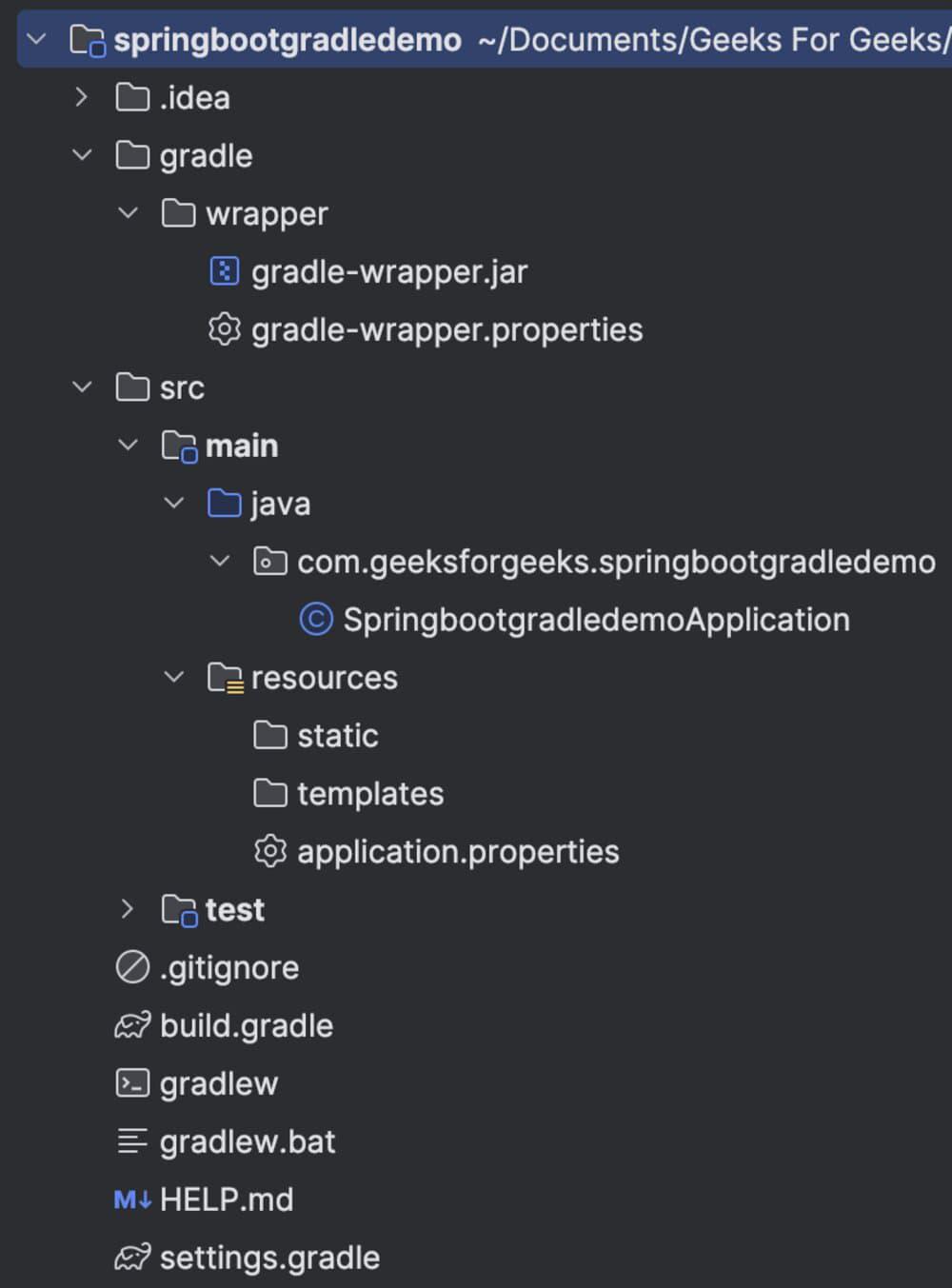Expand the .idea folder

click(x=82, y=97)
